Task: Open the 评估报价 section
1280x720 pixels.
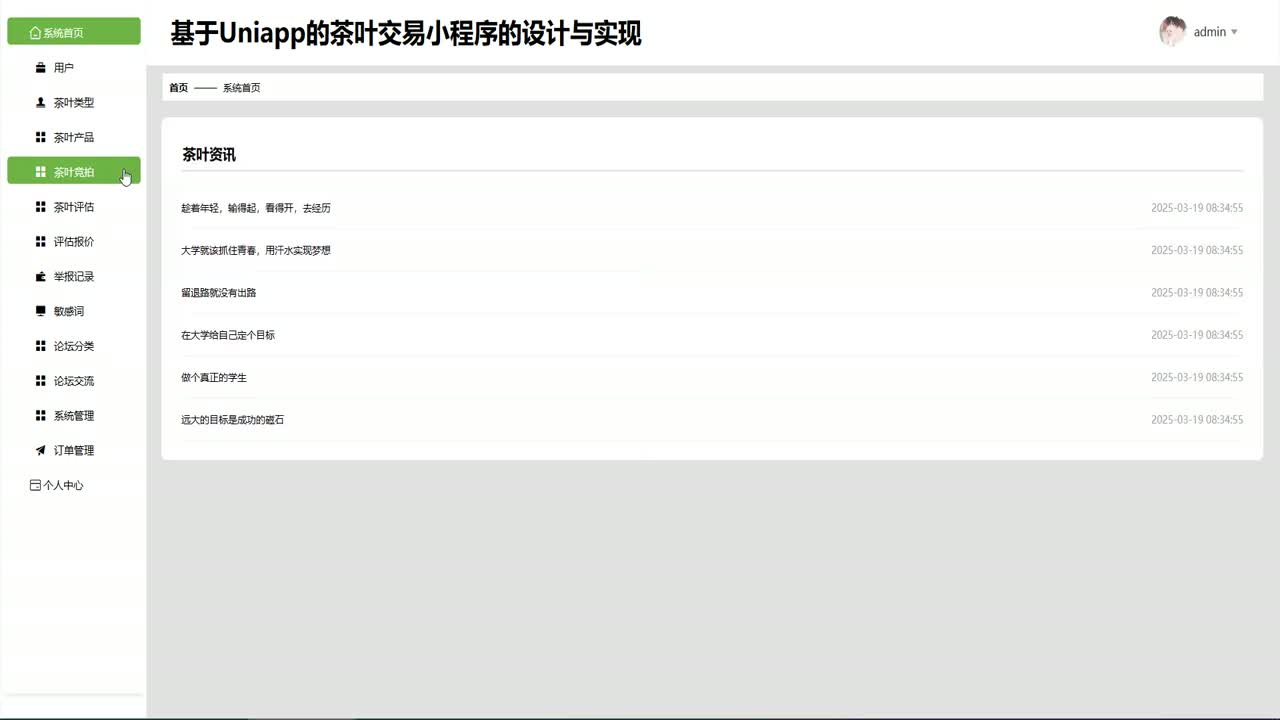Action: [74, 242]
